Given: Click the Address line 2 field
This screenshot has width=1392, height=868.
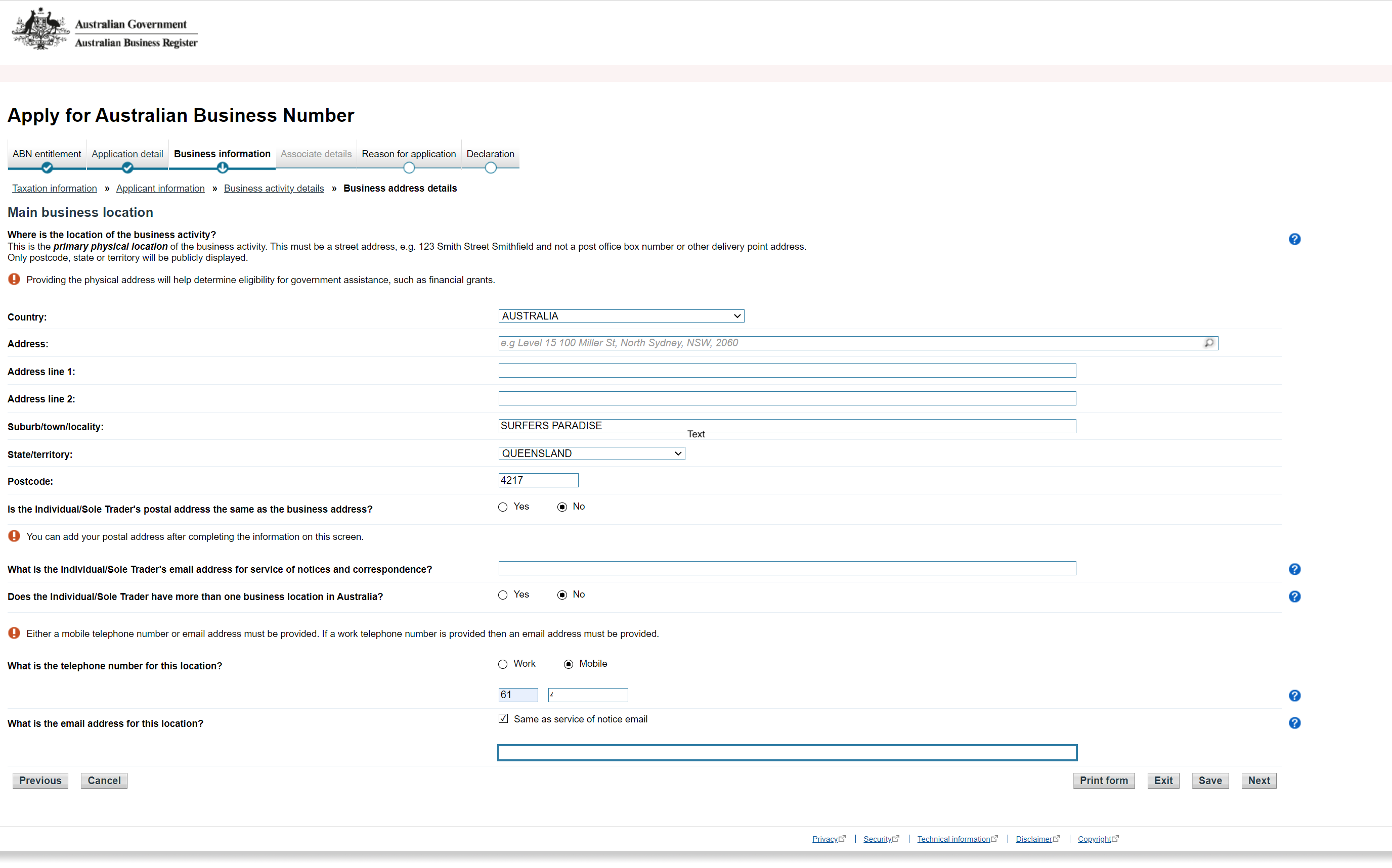Looking at the screenshot, I should [786, 398].
